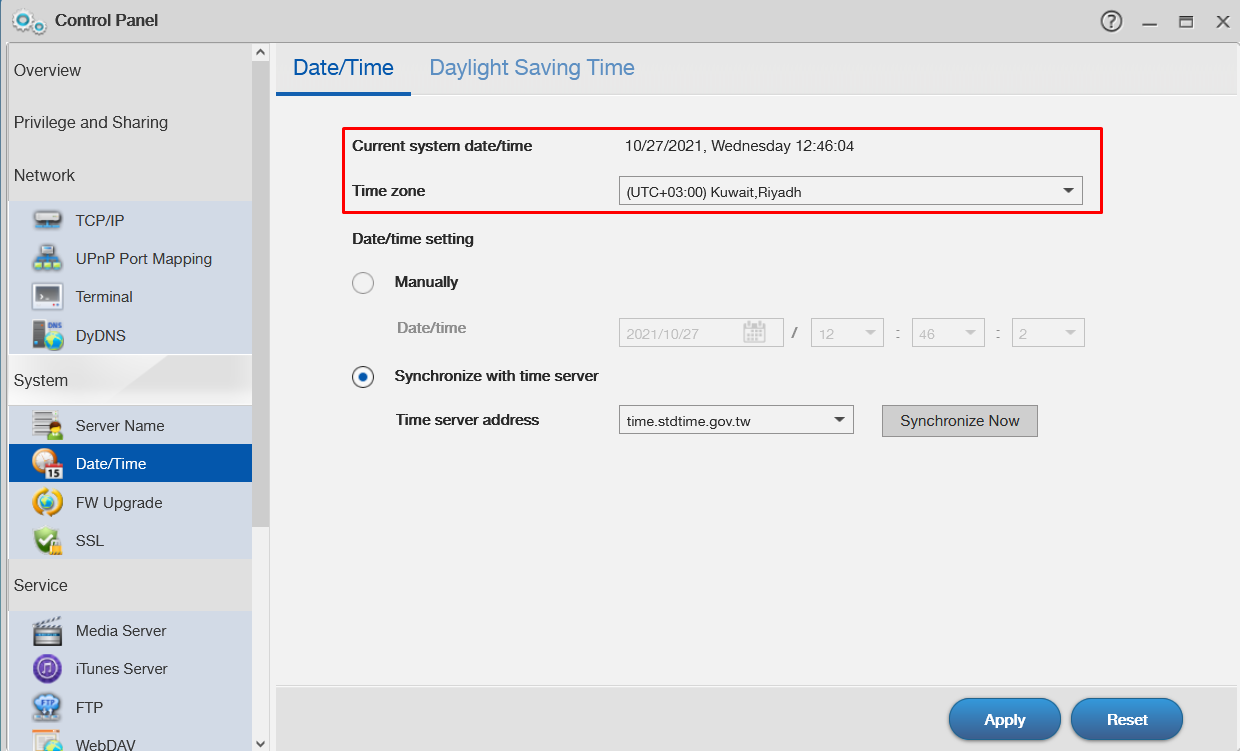Open DyDNS settings icon

coord(48,335)
